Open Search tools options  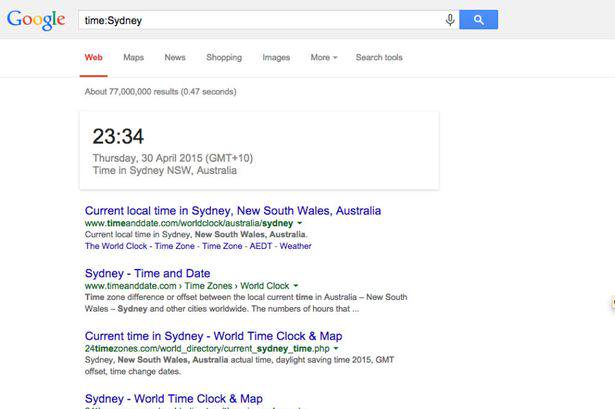(379, 58)
